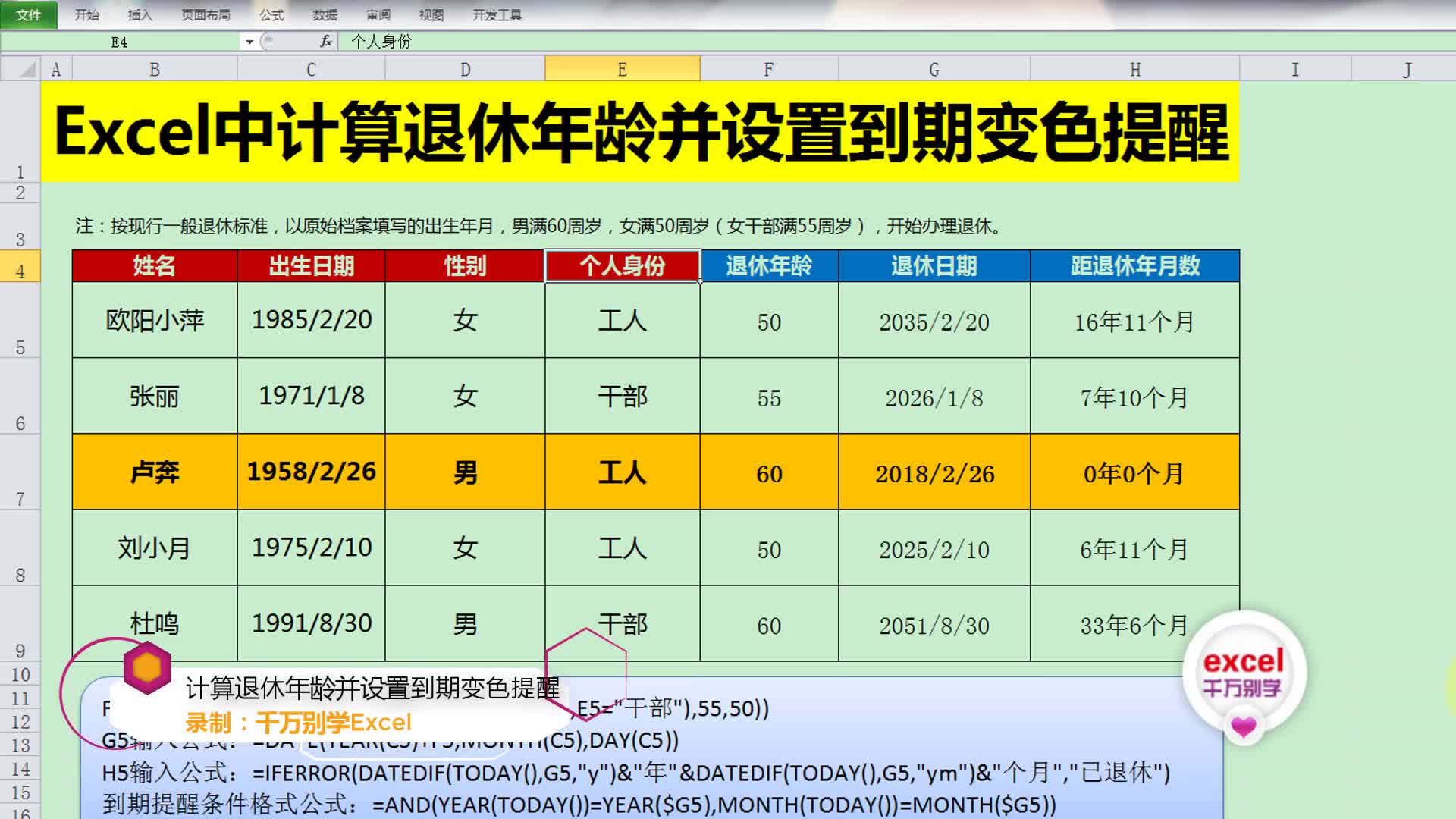Click retirement date 2051/8/30
Image resolution: width=1456 pixels, height=819 pixels.
pyautogui.click(x=934, y=623)
